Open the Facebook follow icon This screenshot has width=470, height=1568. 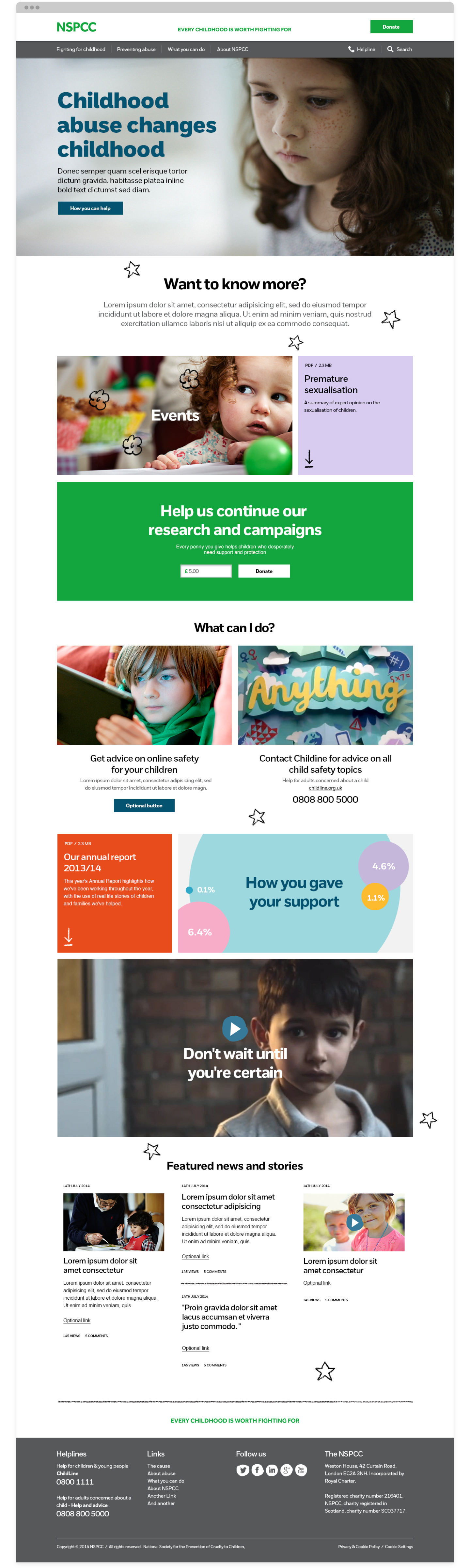pos(257,1470)
